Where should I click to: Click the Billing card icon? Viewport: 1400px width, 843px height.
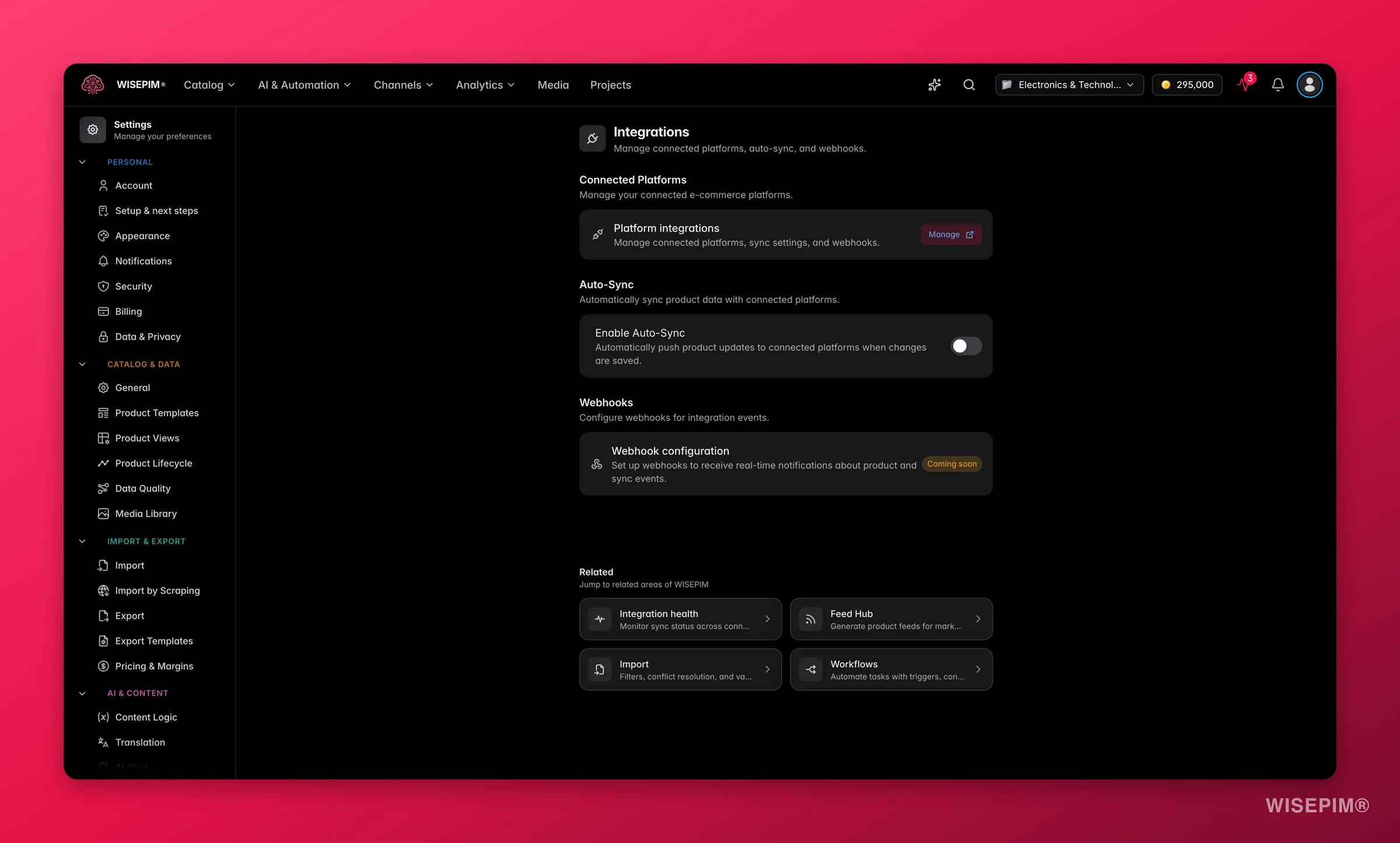pos(103,312)
